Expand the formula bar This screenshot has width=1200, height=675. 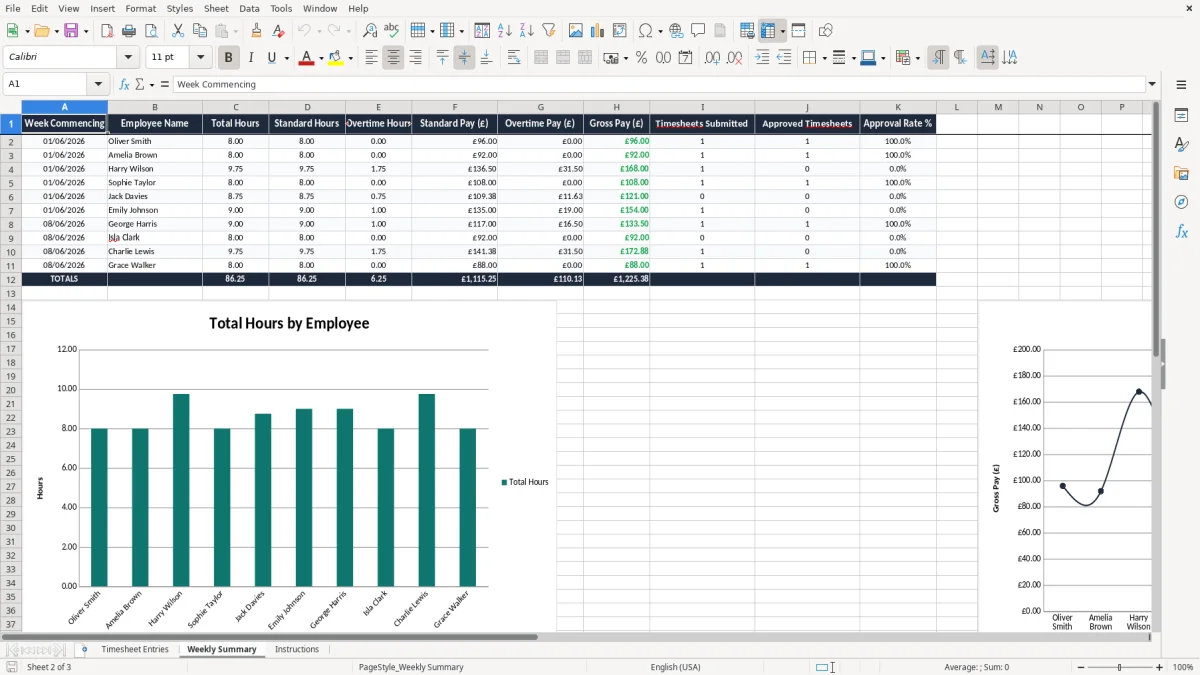(1153, 85)
